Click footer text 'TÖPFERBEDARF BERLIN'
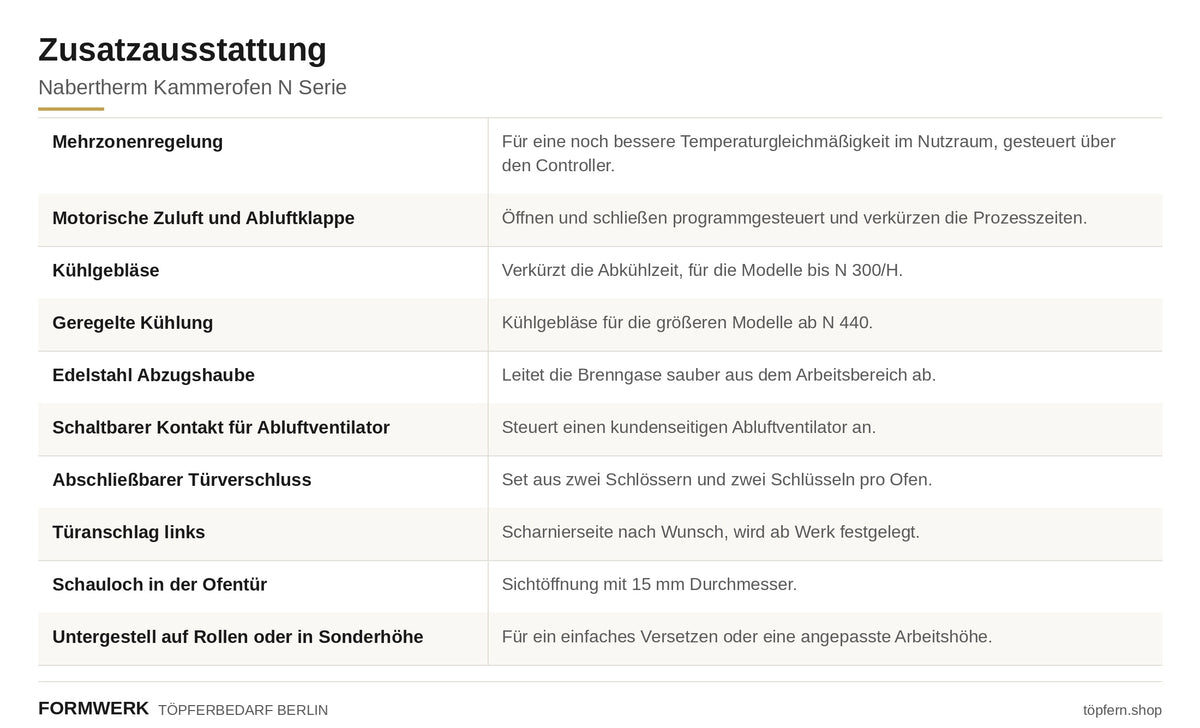 coord(243,710)
